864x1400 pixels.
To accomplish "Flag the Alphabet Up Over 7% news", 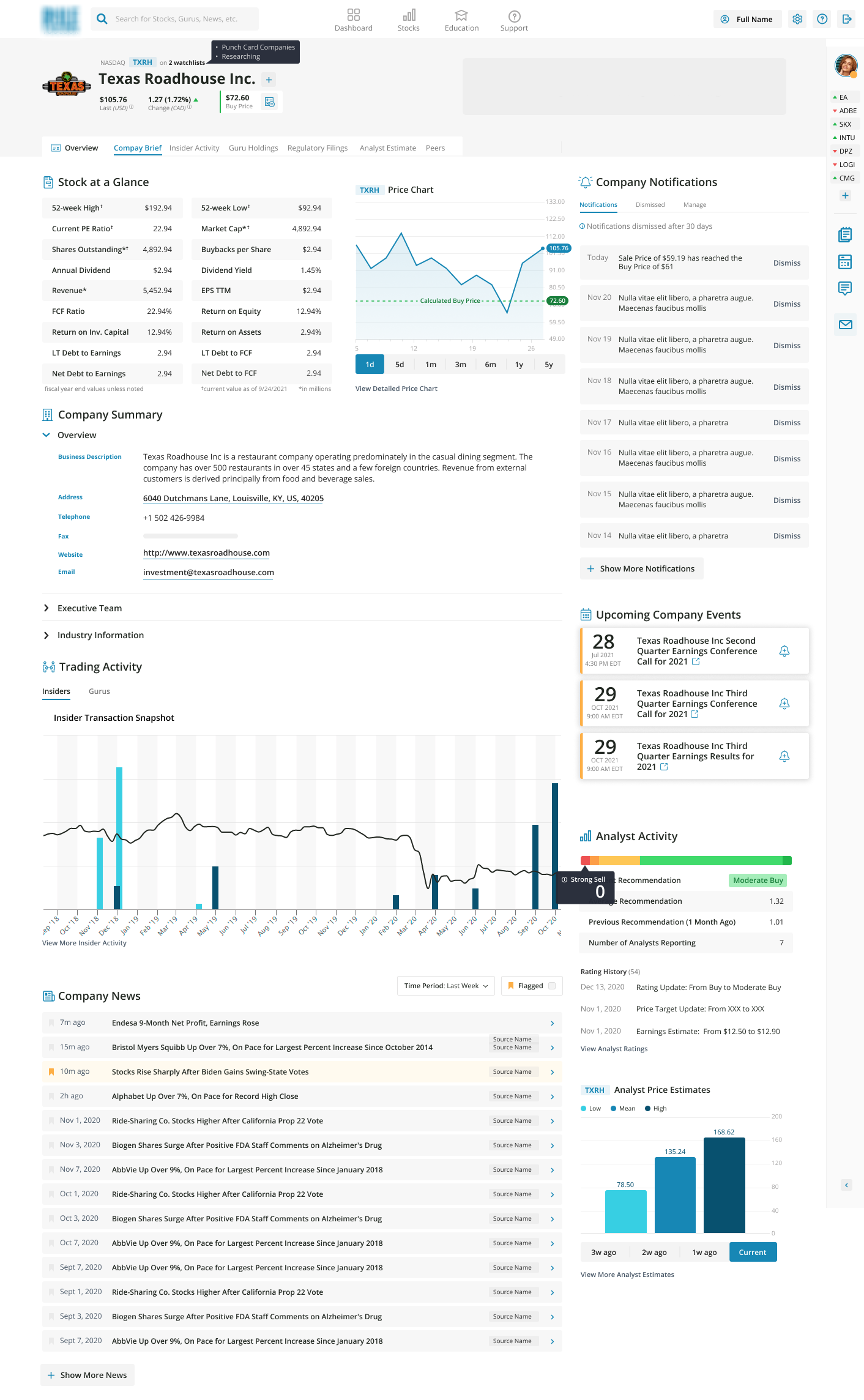I will click(x=51, y=1097).
